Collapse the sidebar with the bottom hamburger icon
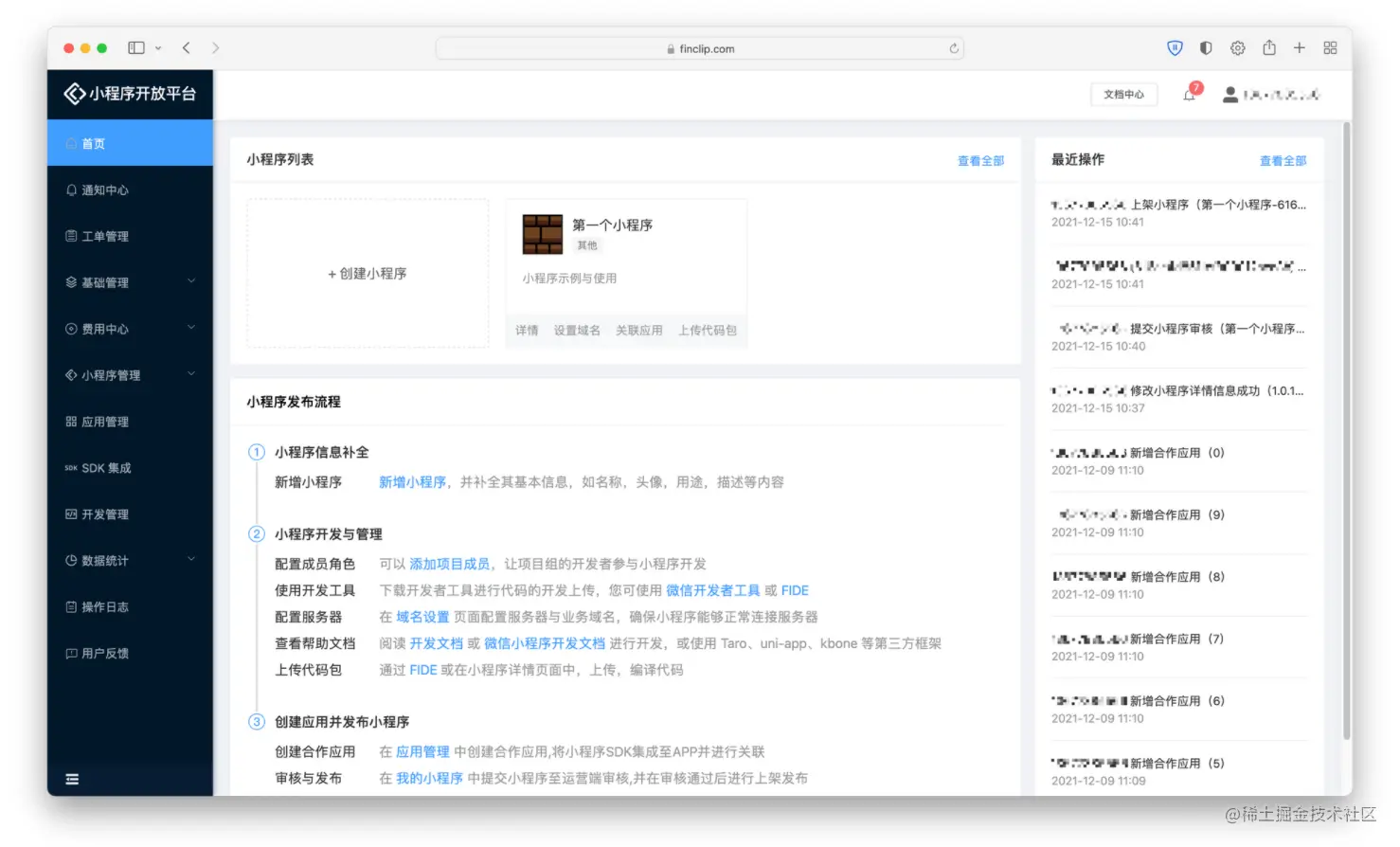 point(71,779)
